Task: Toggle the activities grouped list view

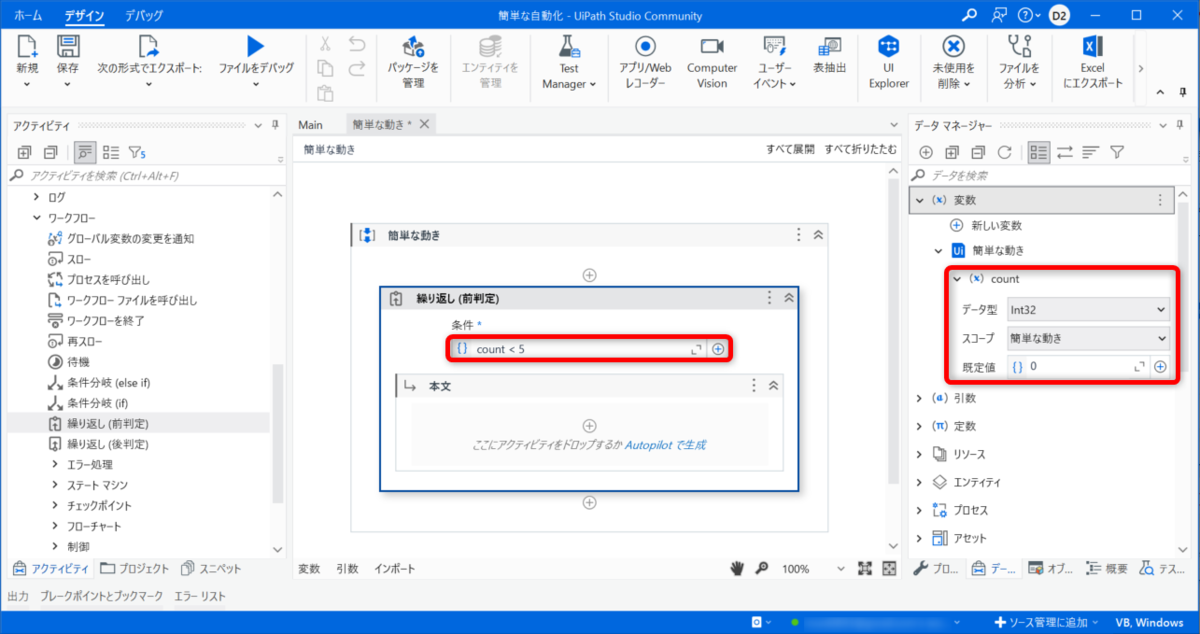Action: tap(111, 152)
